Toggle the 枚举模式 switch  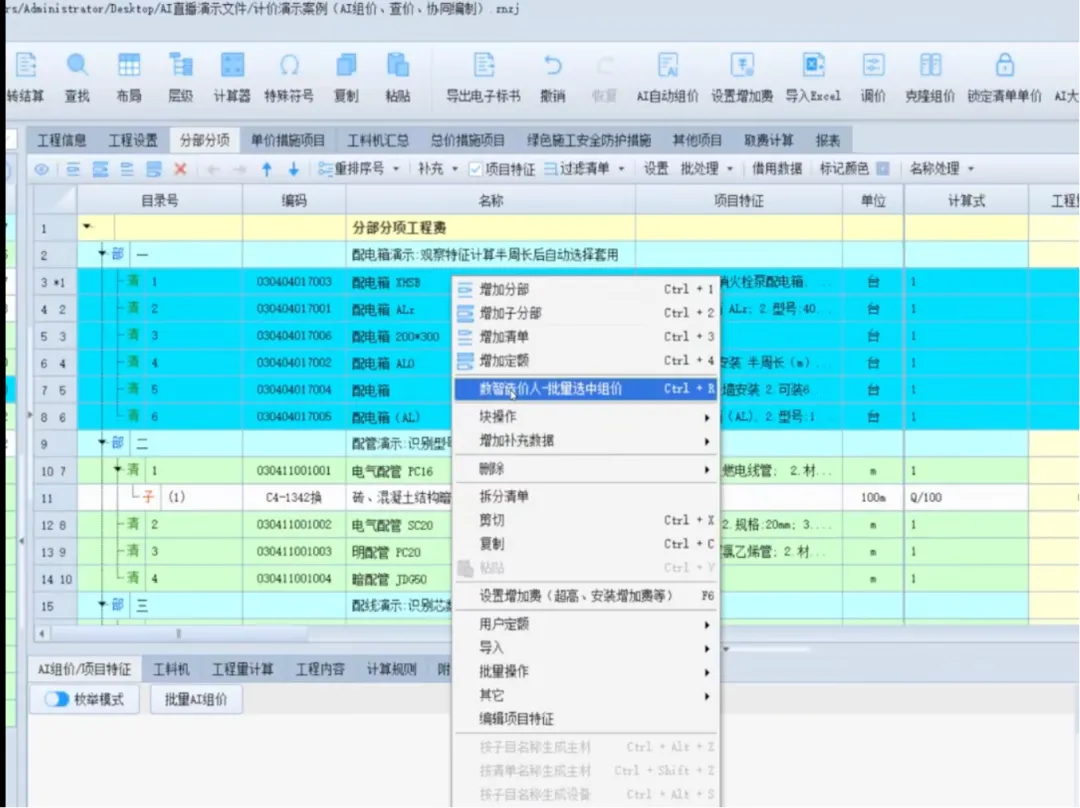tap(57, 699)
